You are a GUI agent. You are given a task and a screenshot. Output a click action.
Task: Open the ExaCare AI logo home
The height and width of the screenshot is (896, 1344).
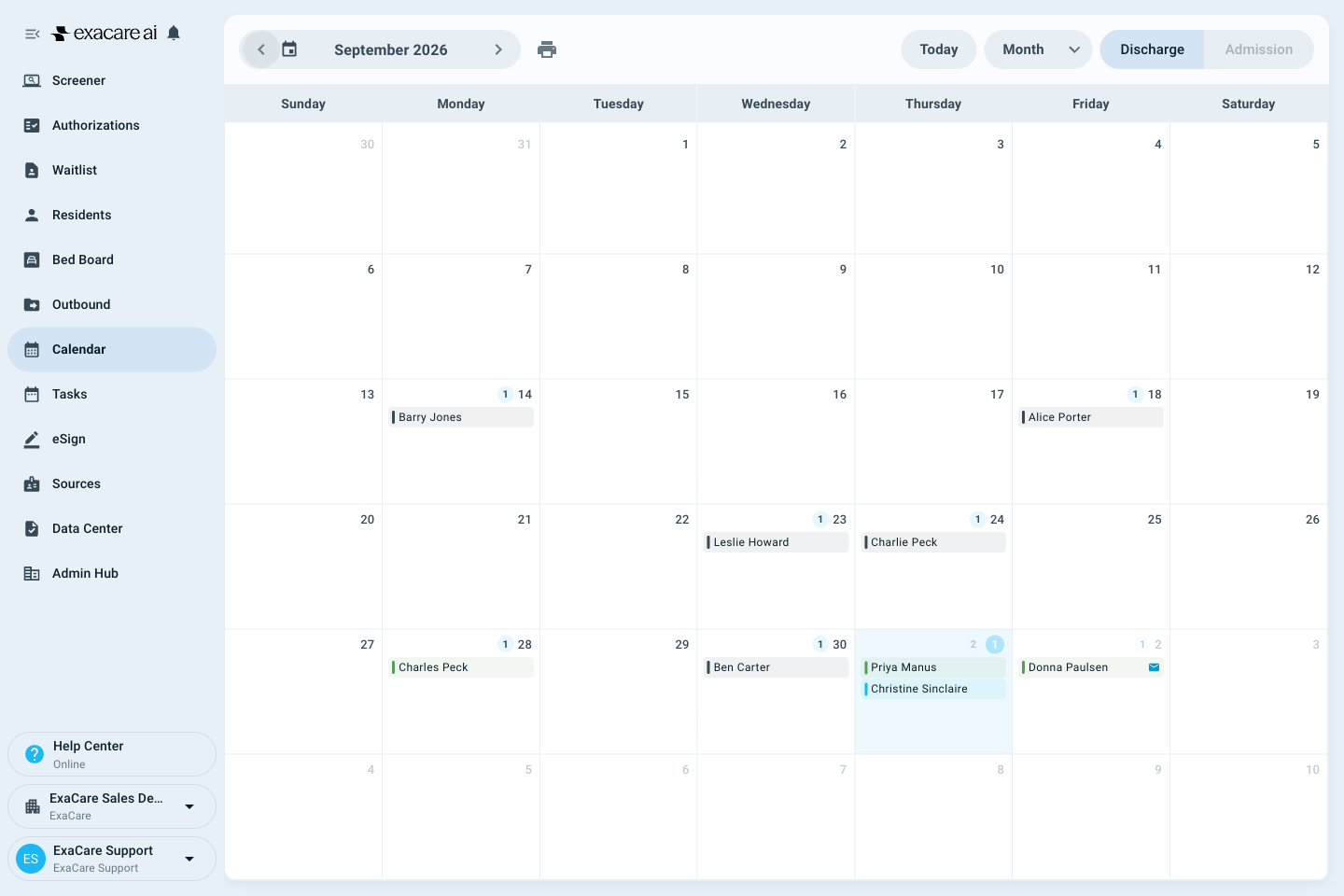pos(105,34)
